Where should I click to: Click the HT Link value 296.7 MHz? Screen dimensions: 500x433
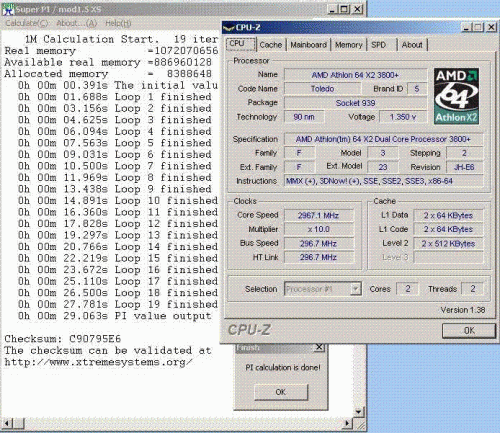[x=319, y=257]
